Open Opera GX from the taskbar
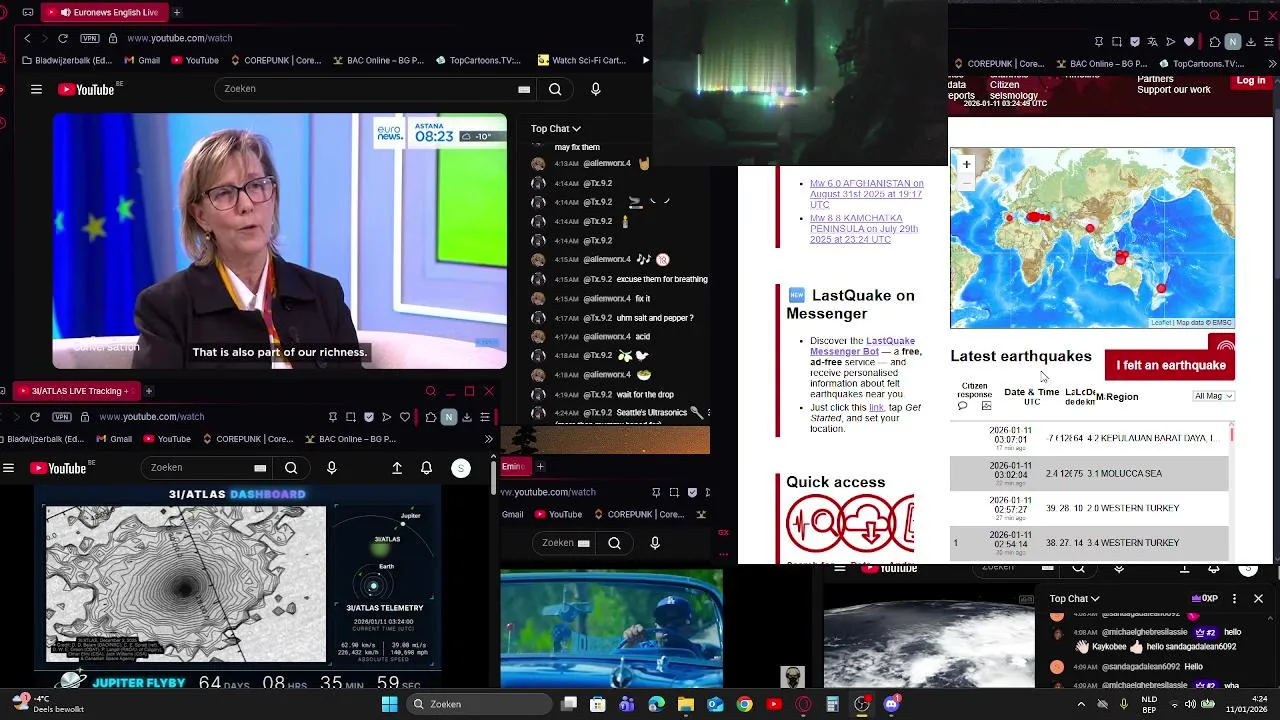The image size is (1280, 720). [803, 704]
